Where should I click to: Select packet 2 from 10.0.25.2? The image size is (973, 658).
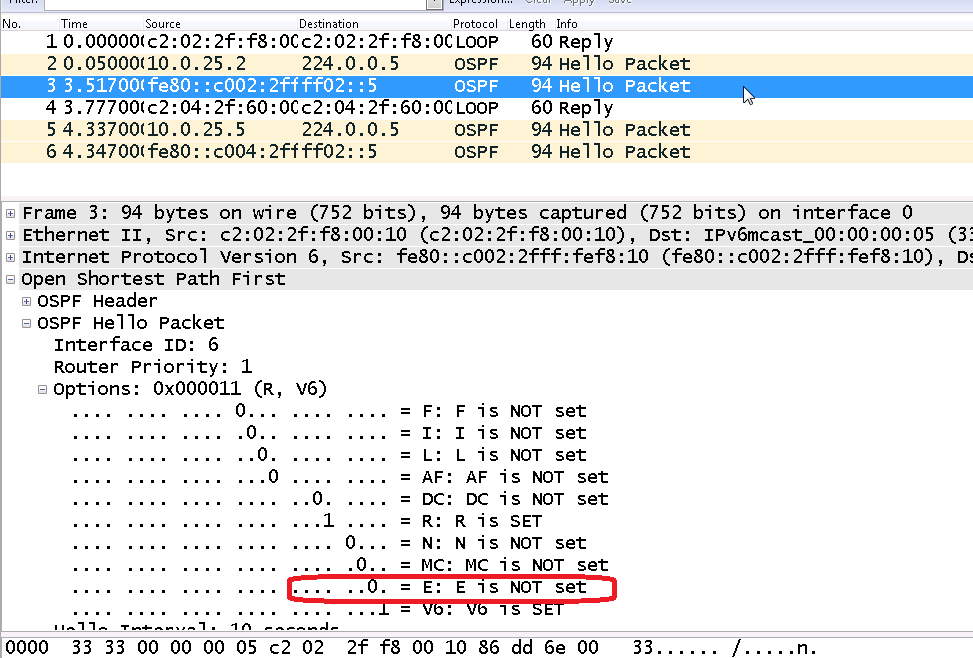pos(486,64)
